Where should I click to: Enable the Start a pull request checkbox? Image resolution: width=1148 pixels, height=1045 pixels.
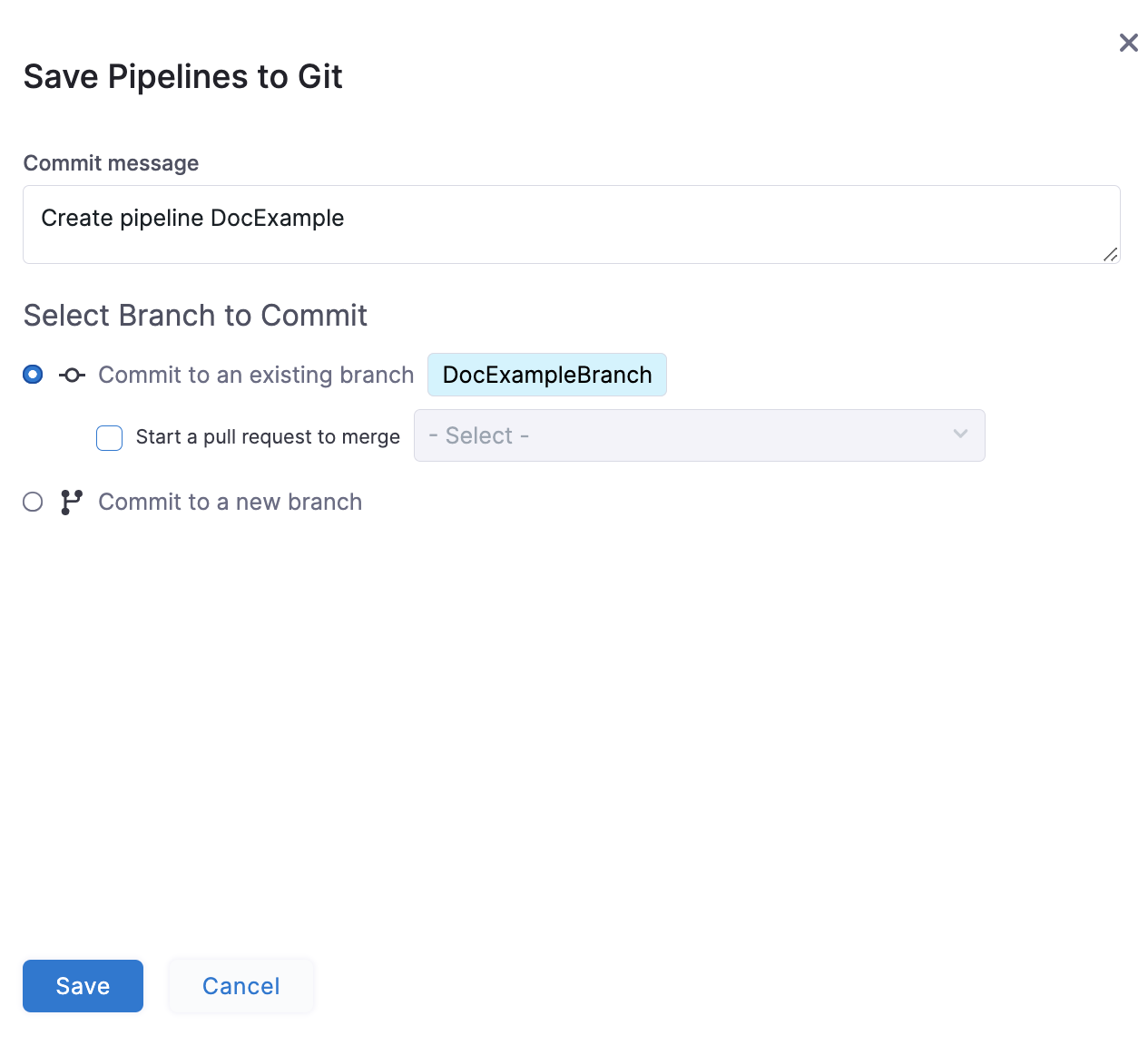coord(110,438)
